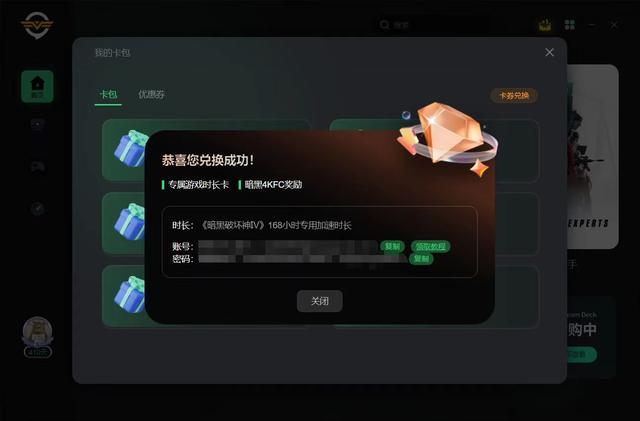The width and height of the screenshot is (640, 421).
Task: Switch to the 优惠券 tab
Action: tap(151, 94)
